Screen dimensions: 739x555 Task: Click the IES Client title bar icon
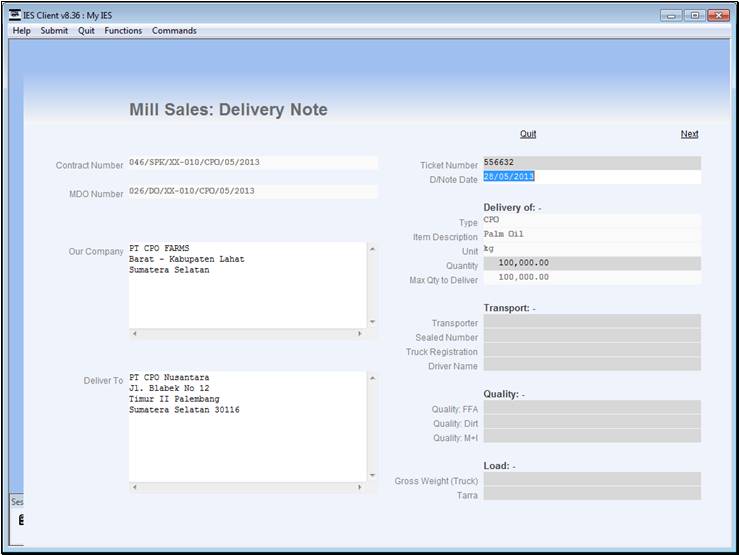pyautogui.click(x=15, y=15)
